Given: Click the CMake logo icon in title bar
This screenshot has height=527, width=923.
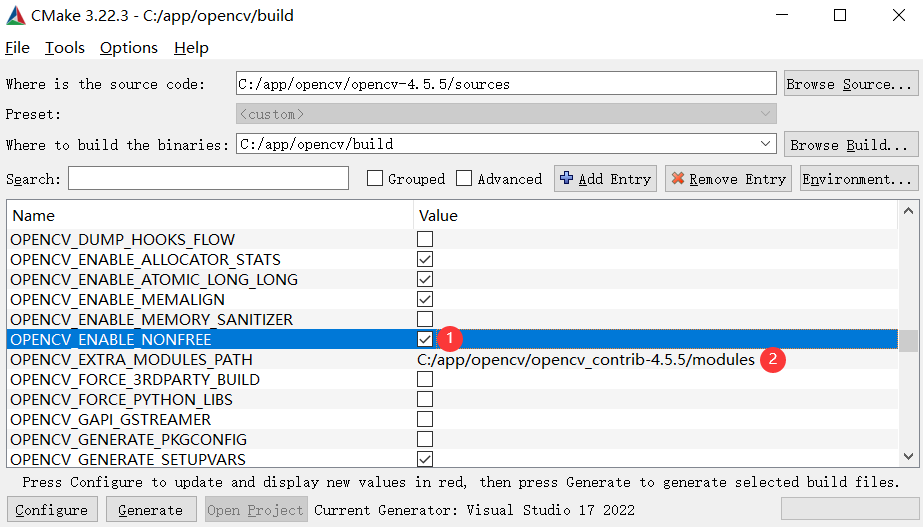Looking at the screenshot, I should (16, 15).
